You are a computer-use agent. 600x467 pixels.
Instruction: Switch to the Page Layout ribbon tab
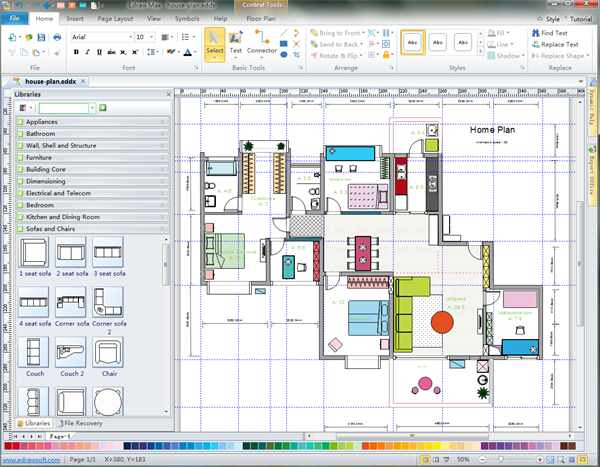pos(116,18)
